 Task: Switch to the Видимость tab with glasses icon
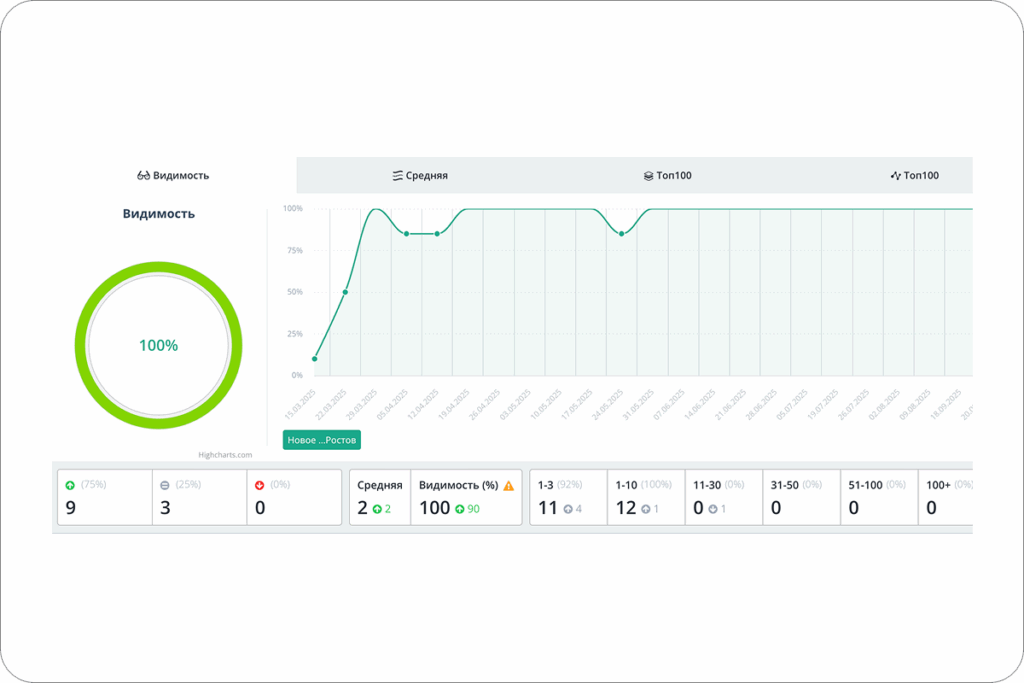(x=173, y=175)
